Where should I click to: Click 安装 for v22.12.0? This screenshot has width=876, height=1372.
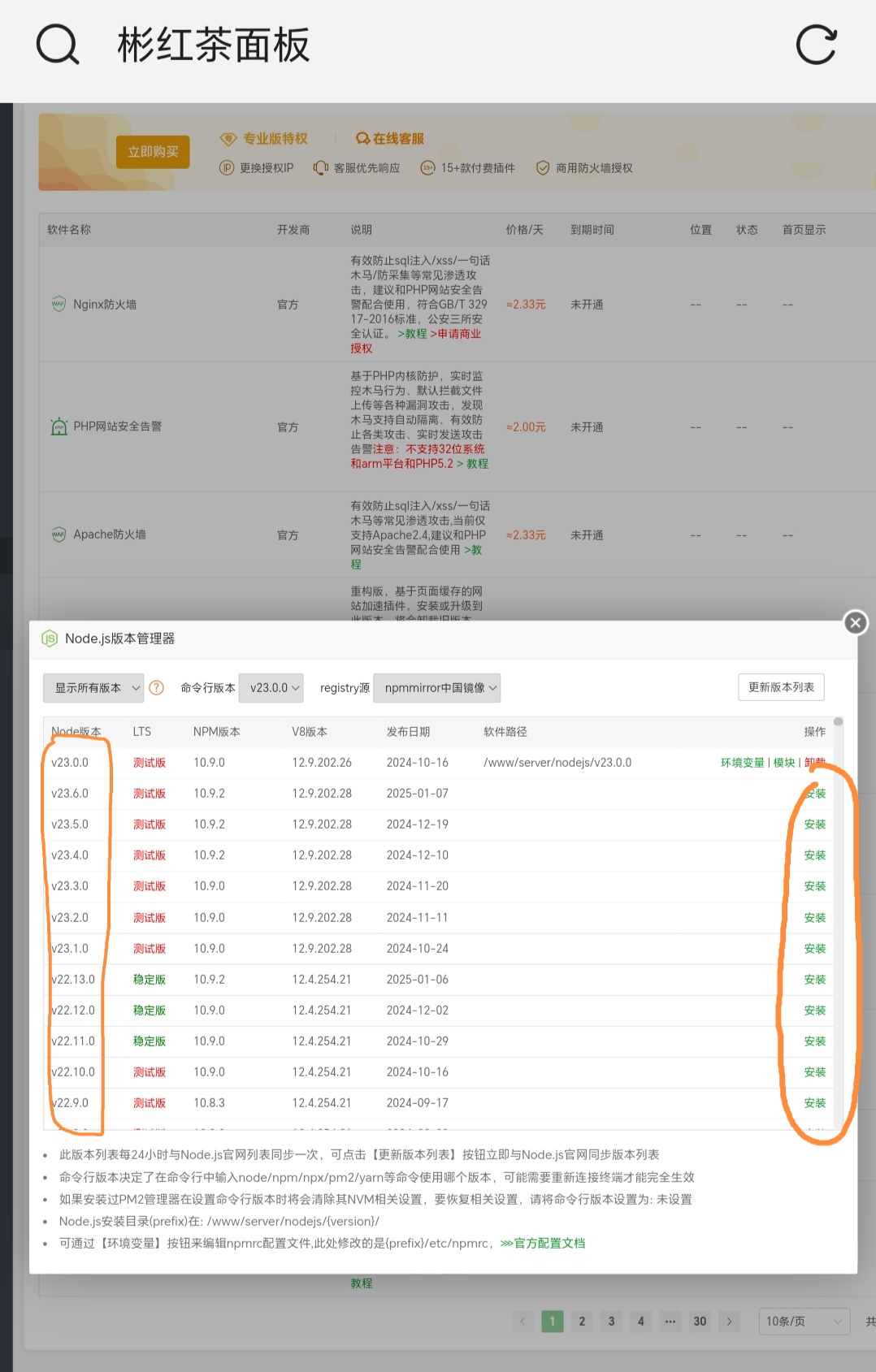tap(815, 1011)
